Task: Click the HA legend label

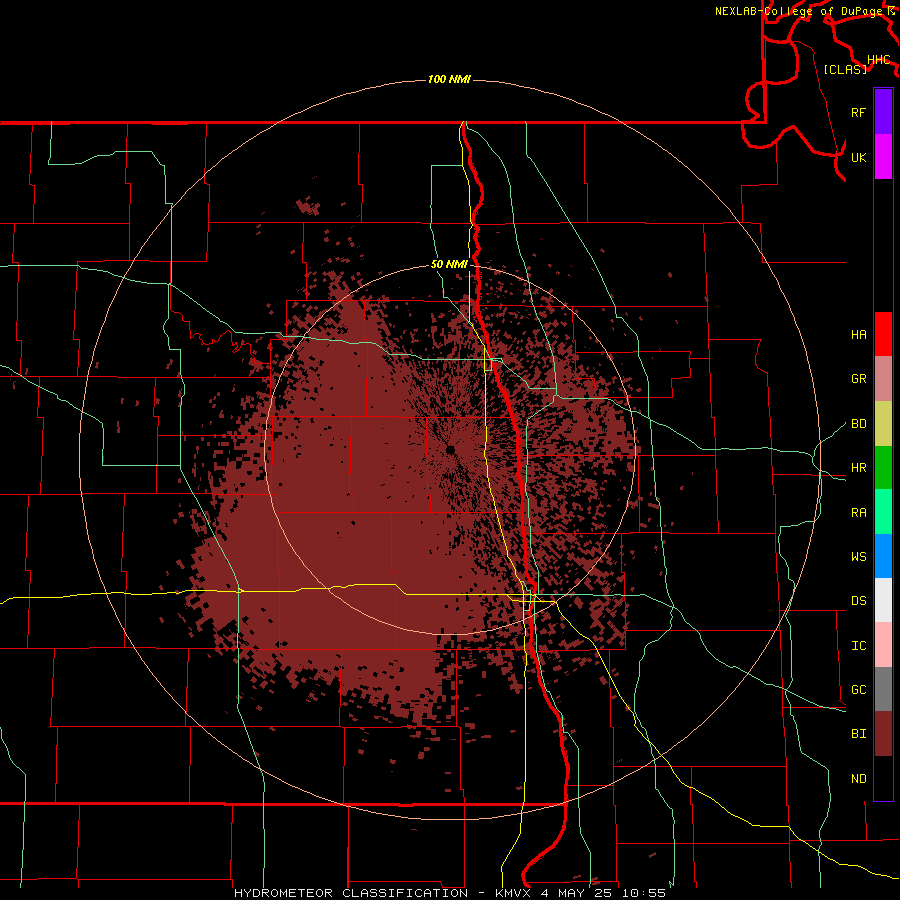Action: [858, 335]
